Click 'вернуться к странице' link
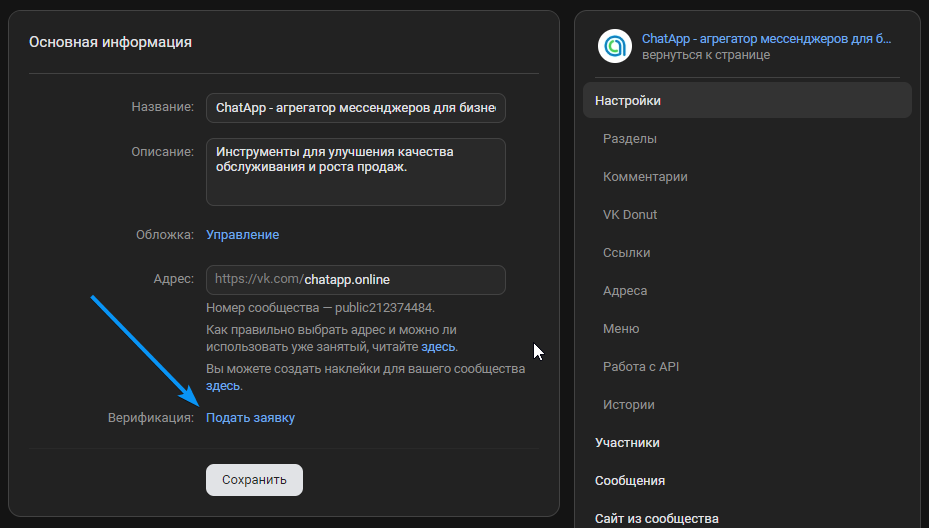 pyautogui.click(x=706, y=55)
